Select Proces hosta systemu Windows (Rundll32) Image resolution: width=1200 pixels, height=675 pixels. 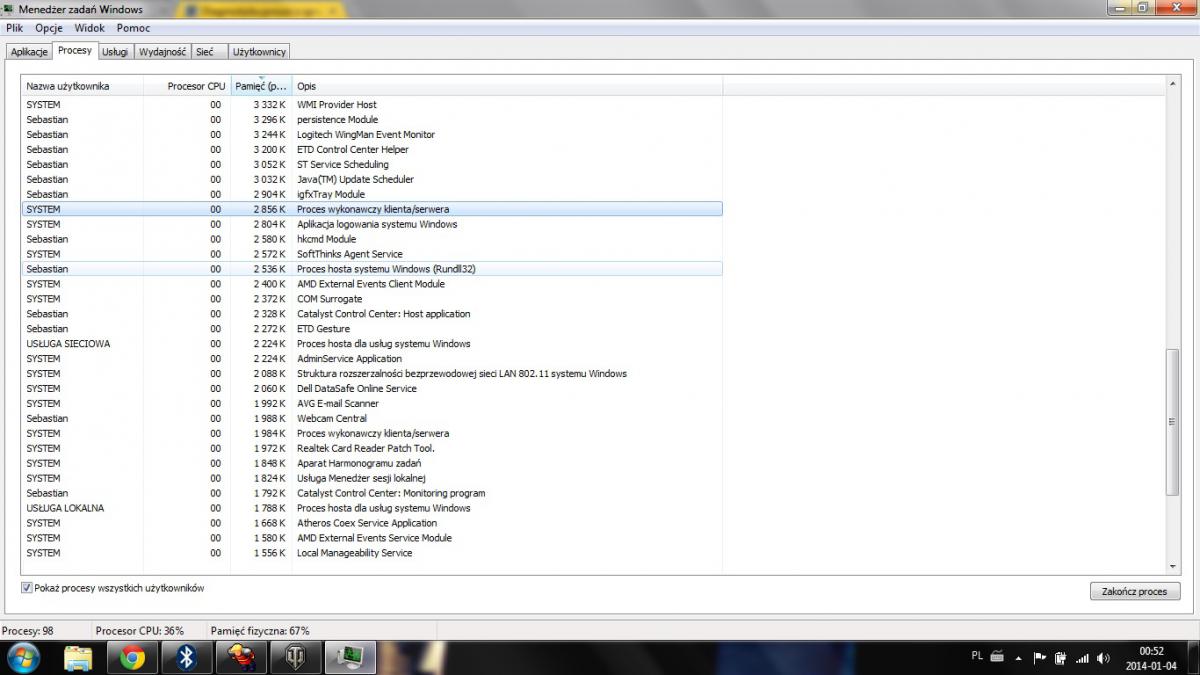point(372,269)
